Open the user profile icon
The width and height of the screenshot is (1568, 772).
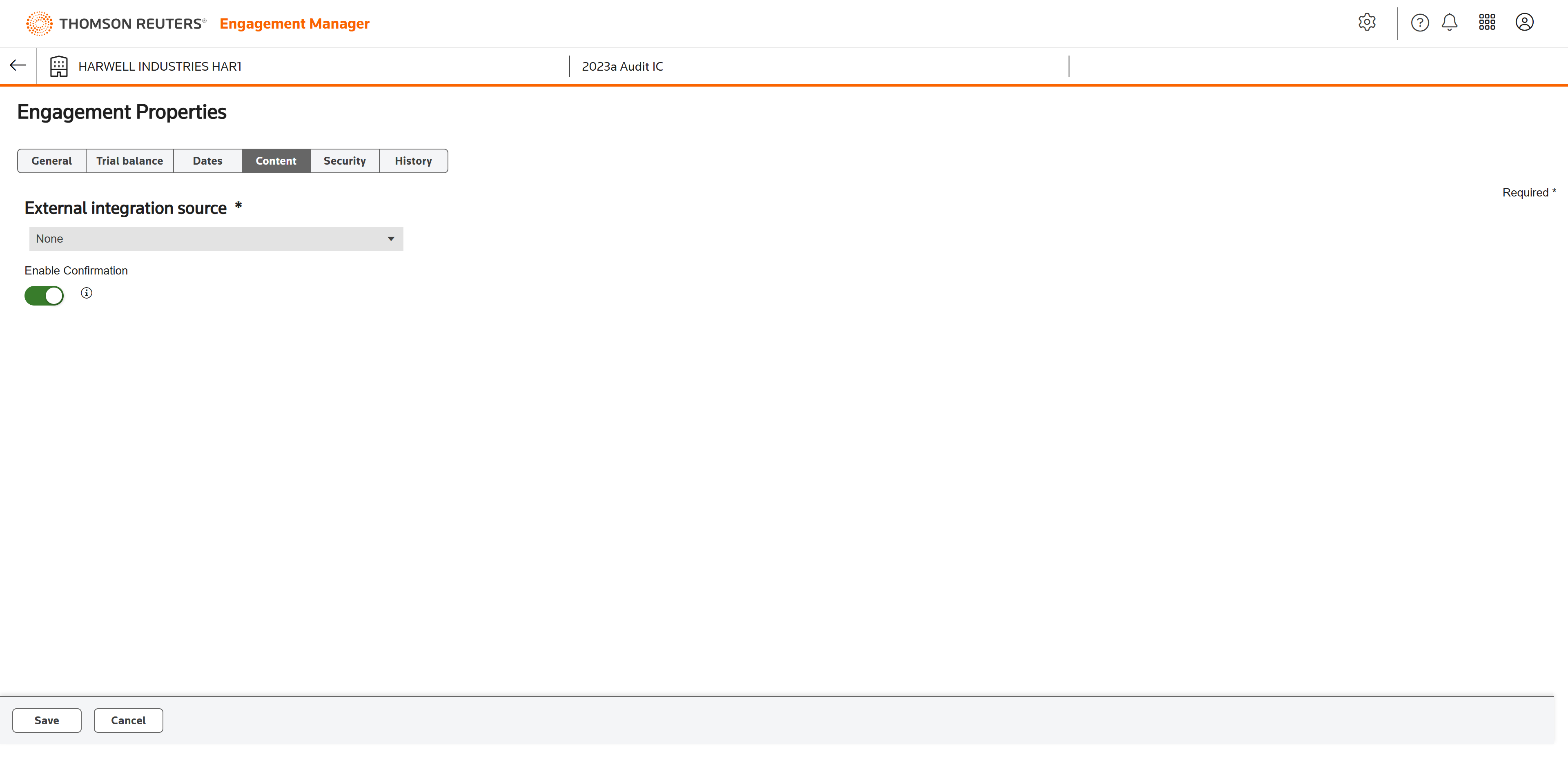coord(1523,22)
